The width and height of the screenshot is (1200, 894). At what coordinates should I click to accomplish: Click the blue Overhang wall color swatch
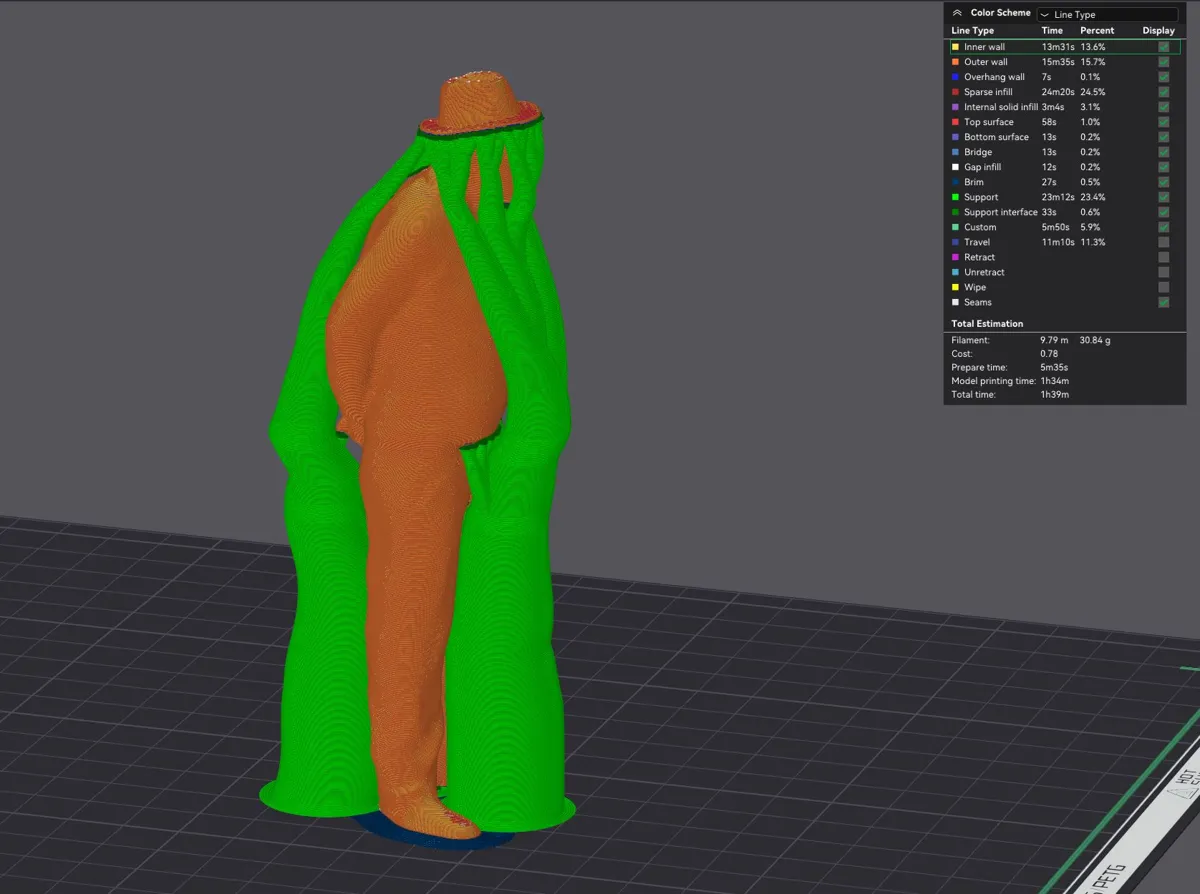click(x=955, y=77)
